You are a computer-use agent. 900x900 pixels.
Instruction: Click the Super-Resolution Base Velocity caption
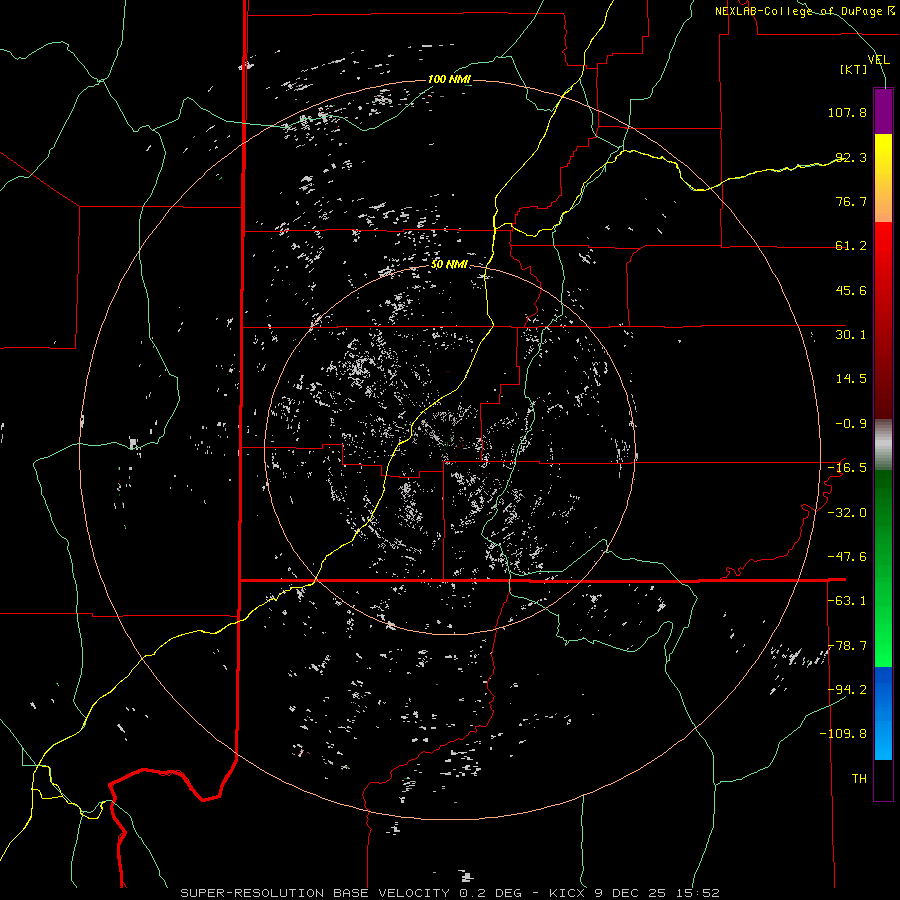(449, 893)
